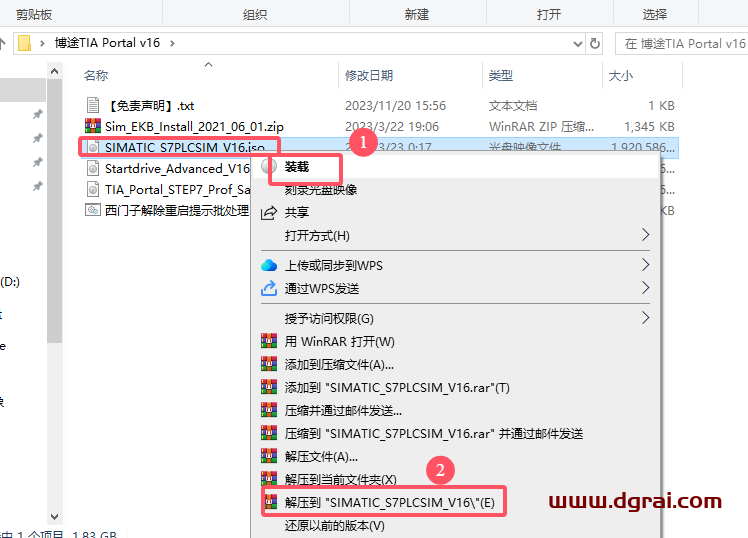The image size is (748, 538).
Task: Select 解压到 "SIMATIC_S7PLCSIM_V16\"(E)
Action: (390, 502)
